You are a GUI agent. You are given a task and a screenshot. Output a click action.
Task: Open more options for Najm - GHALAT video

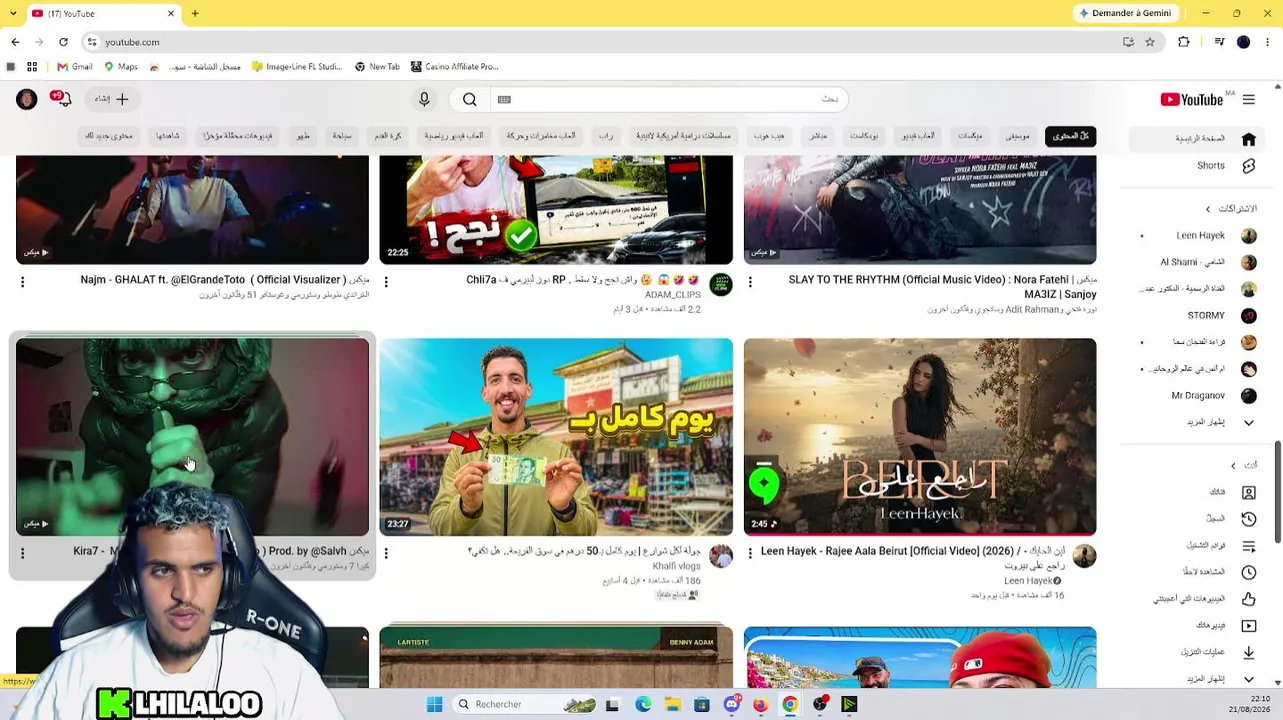point(22,282)
